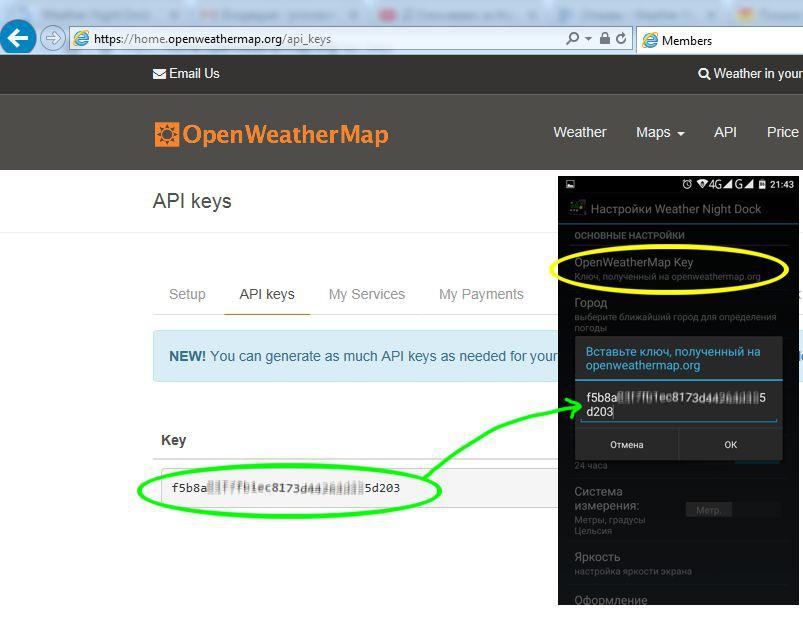
Task: Open the address bar search dropdown arrow
Action: pyautogui.click(x=588, y=39)
